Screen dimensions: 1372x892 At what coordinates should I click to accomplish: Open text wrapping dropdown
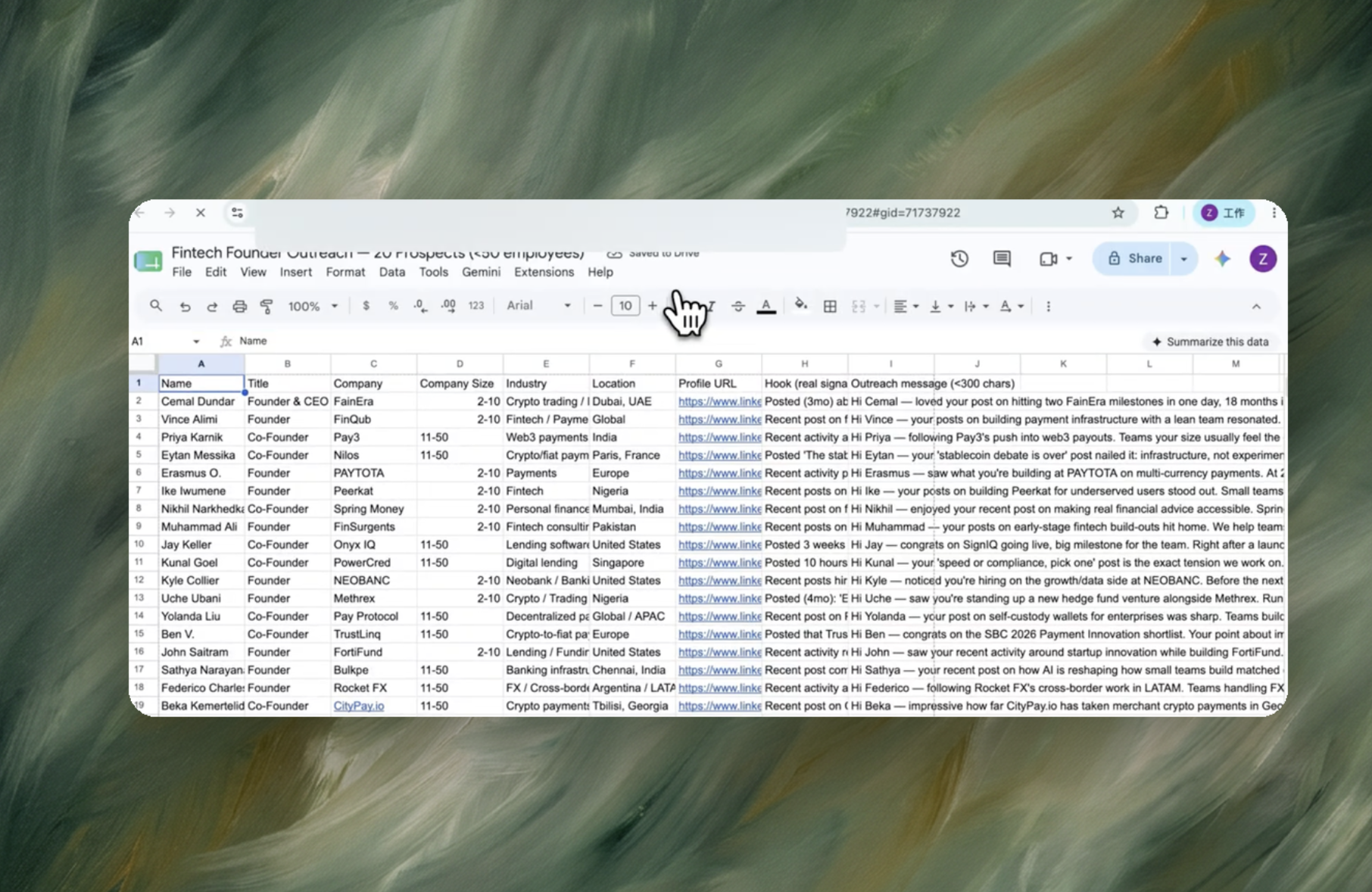[976, 306]
